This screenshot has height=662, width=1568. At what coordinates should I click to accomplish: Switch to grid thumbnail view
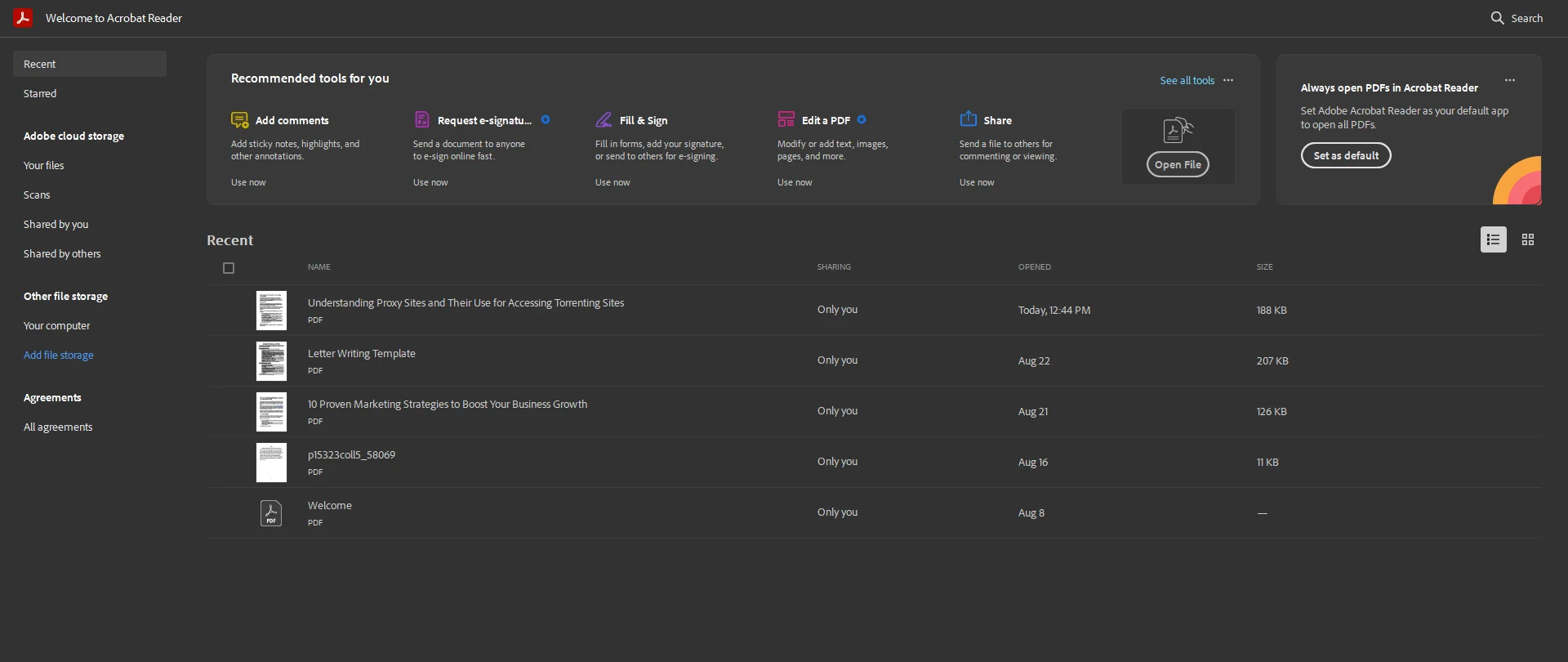(1528, 239)
